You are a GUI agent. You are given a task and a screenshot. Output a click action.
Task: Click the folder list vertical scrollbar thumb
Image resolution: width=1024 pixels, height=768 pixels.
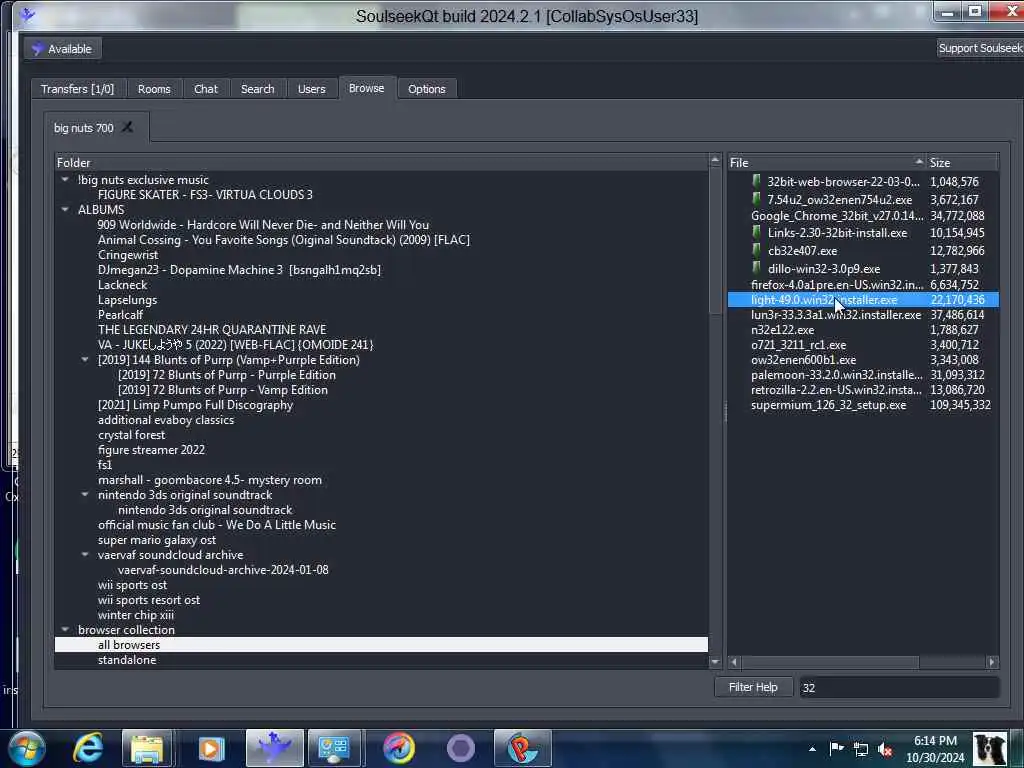point(715,240)
